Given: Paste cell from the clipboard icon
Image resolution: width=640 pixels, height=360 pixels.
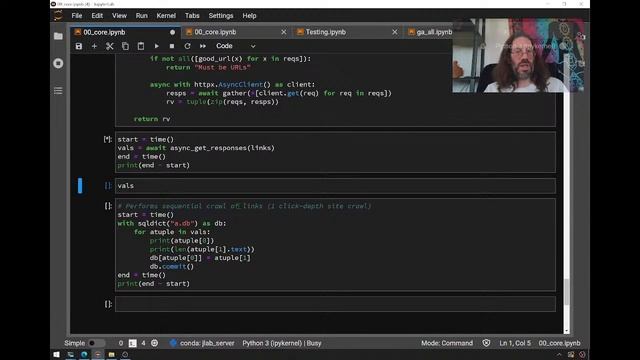Looking at the screenshot, I should point(141,46).
